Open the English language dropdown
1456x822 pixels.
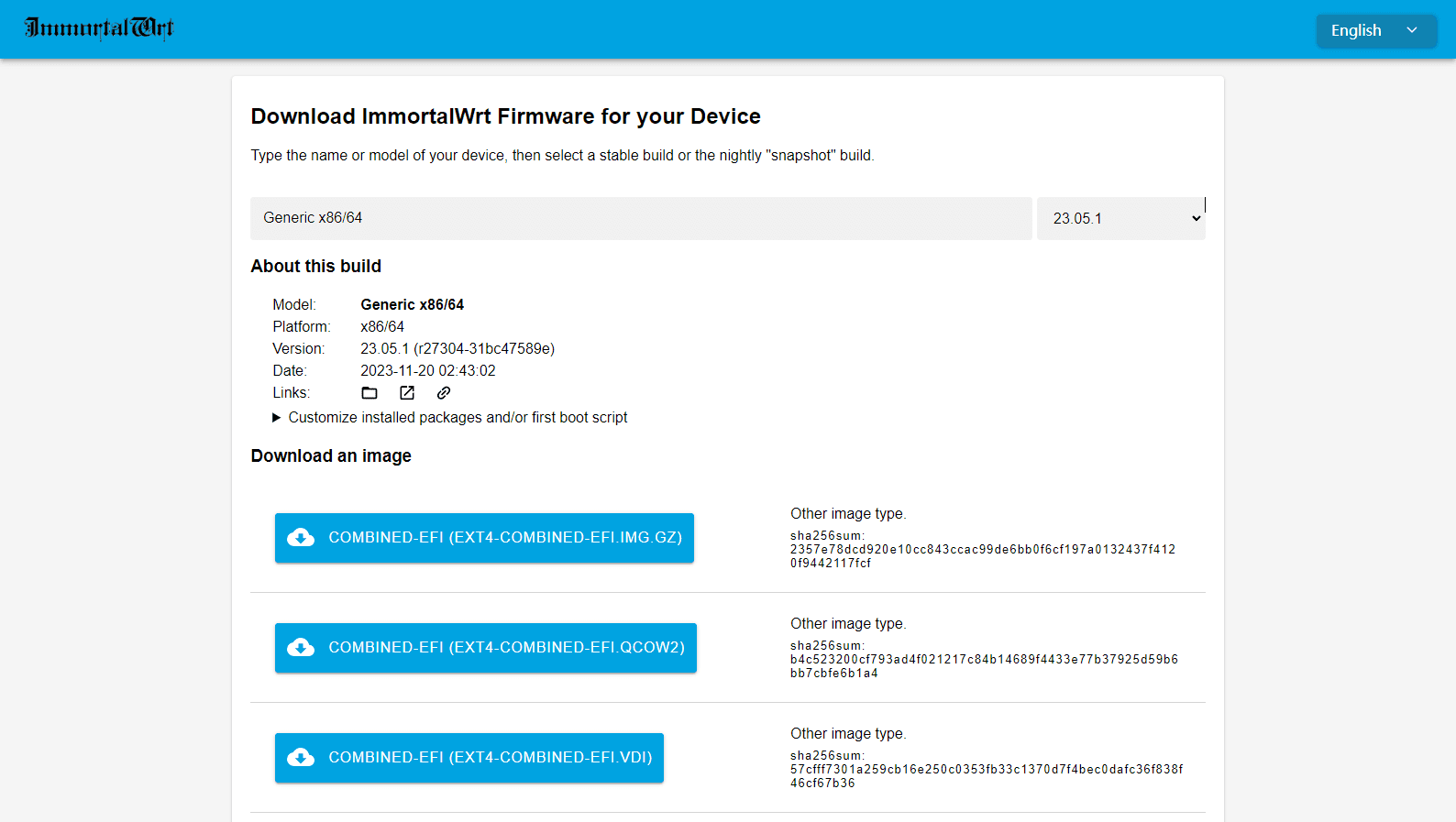point(1376,30)
